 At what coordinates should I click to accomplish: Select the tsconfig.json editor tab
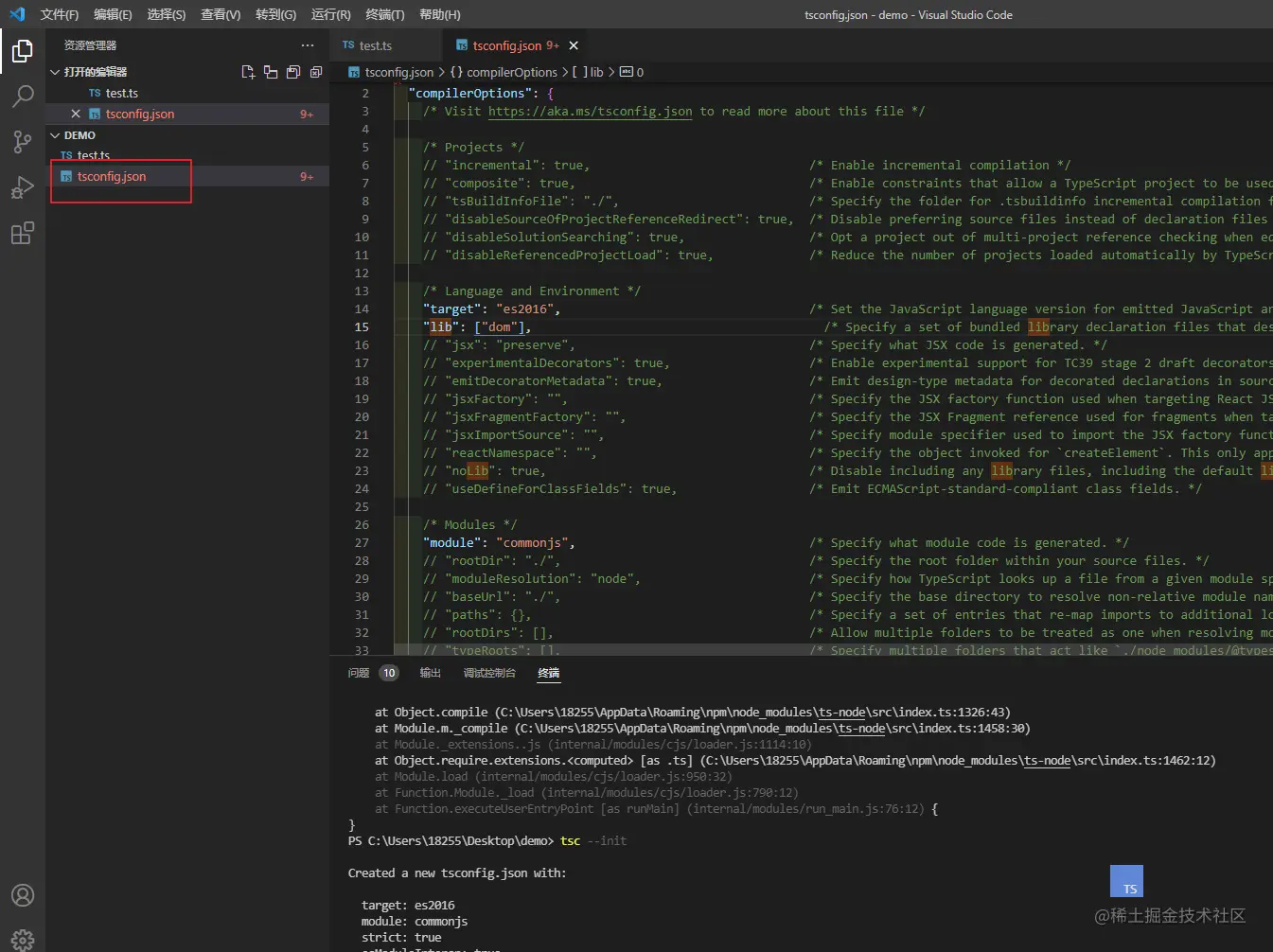click(516, 45)
